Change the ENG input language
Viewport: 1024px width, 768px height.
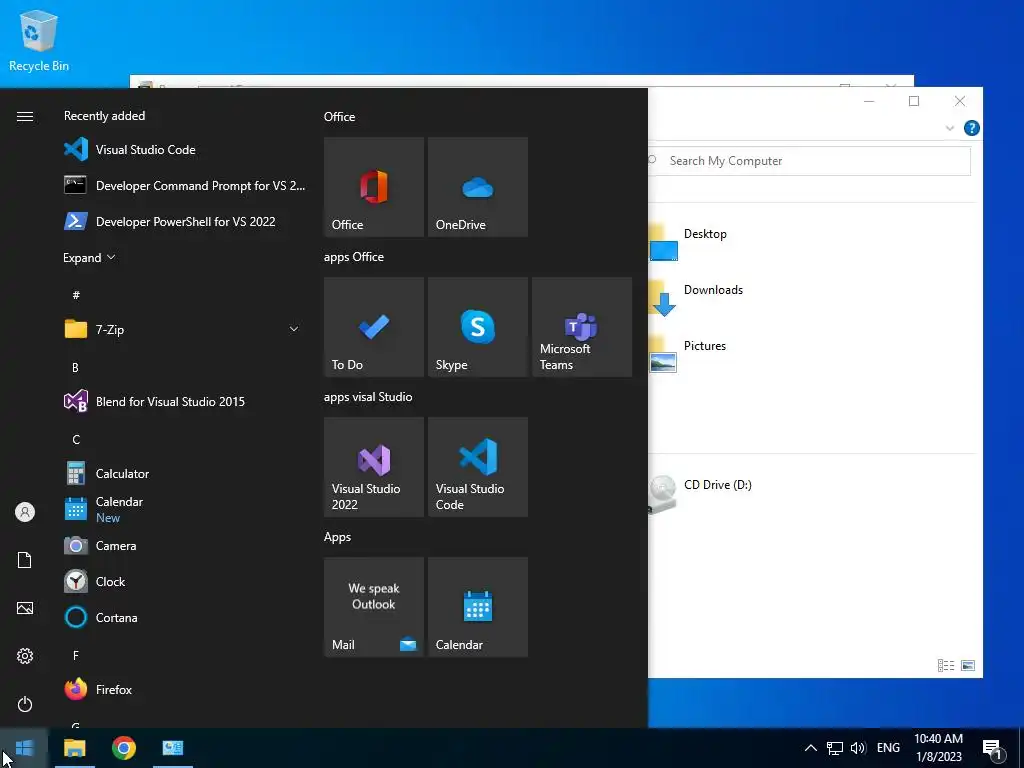(888, 748)
